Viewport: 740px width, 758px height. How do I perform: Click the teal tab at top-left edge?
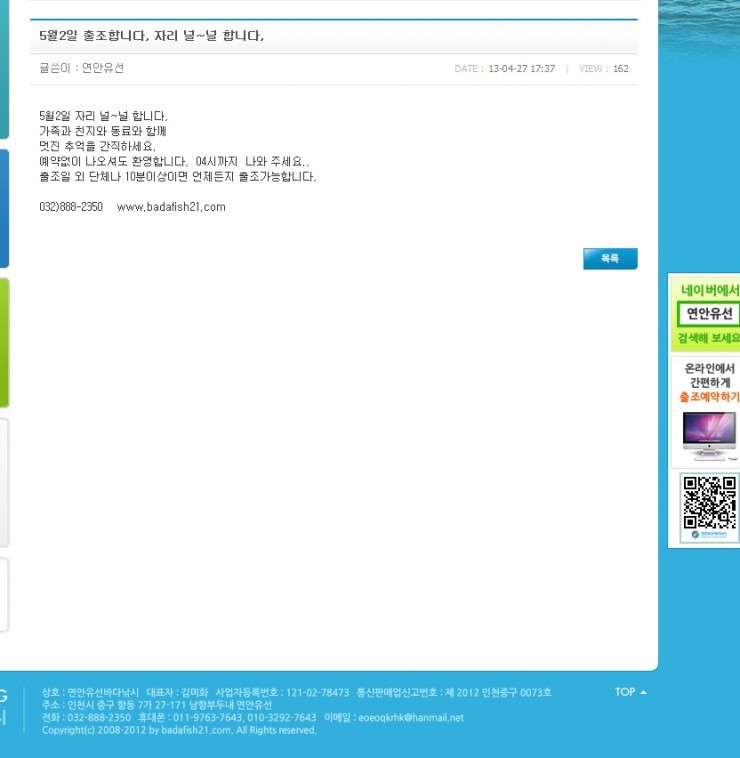click(x=4, y=68)
